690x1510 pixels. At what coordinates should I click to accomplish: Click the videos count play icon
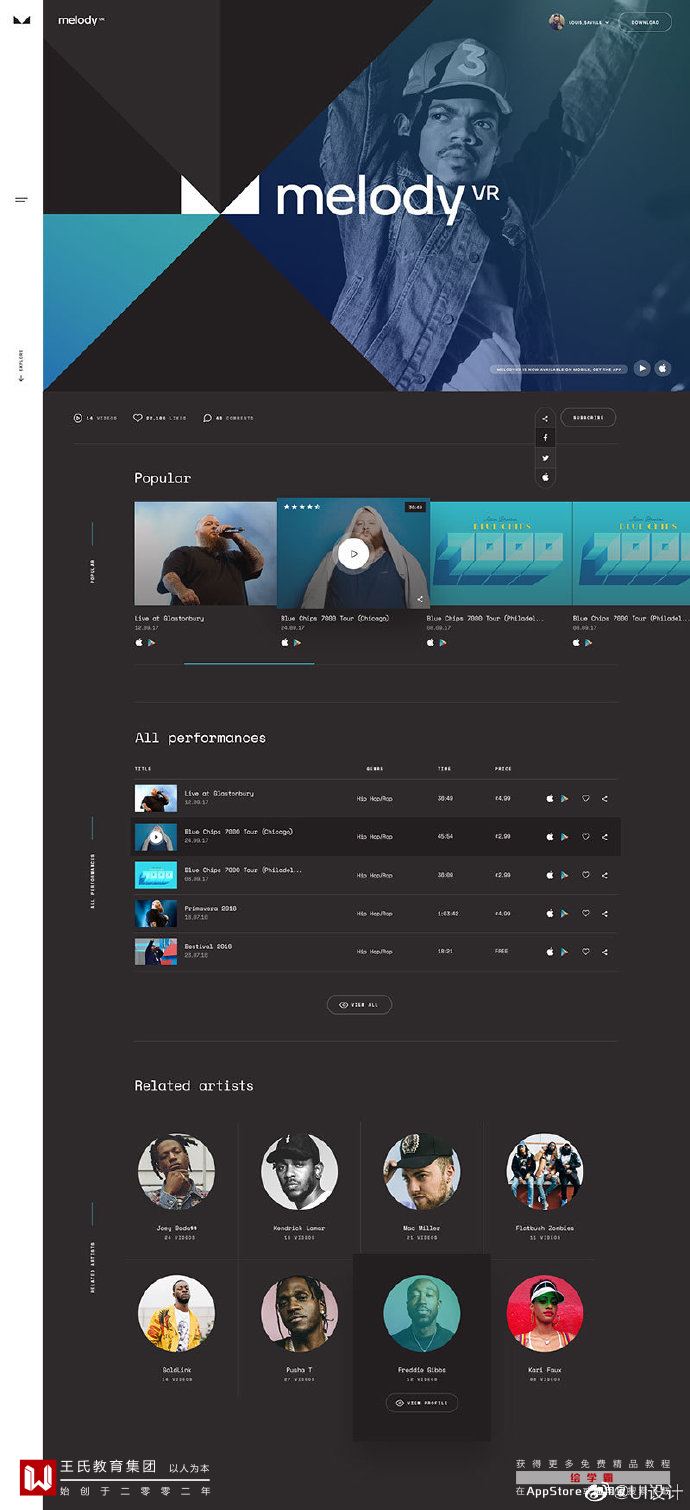click(x=78, y=418)
